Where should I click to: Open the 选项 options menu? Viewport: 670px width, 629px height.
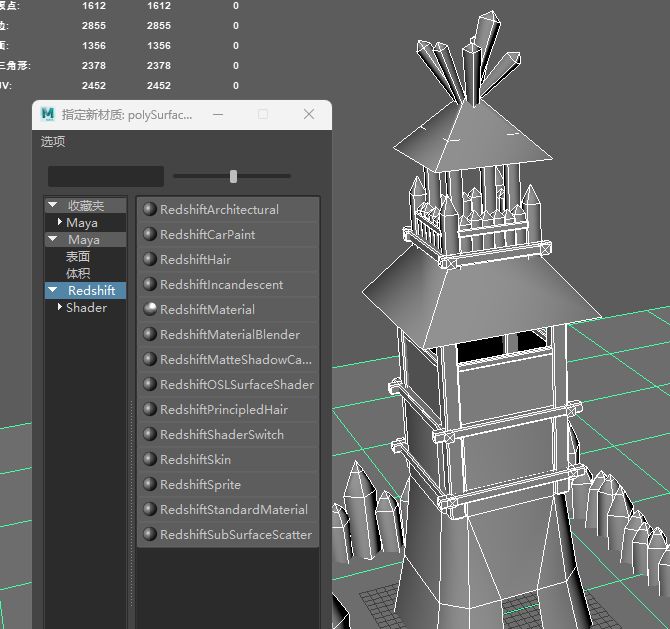click(x=53, y=141)
